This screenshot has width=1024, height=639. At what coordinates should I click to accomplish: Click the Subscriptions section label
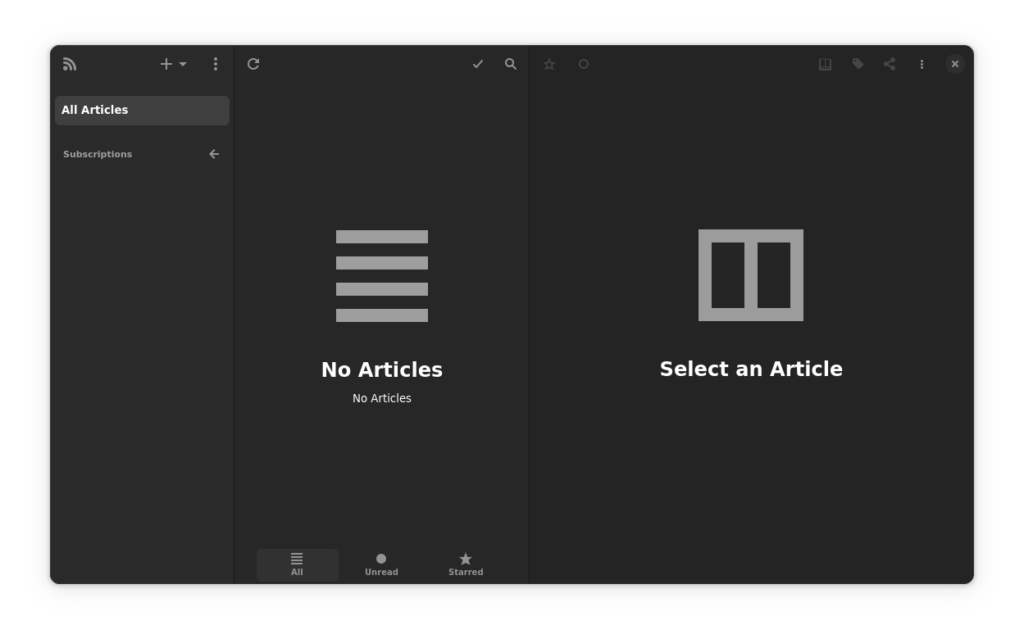98,154
